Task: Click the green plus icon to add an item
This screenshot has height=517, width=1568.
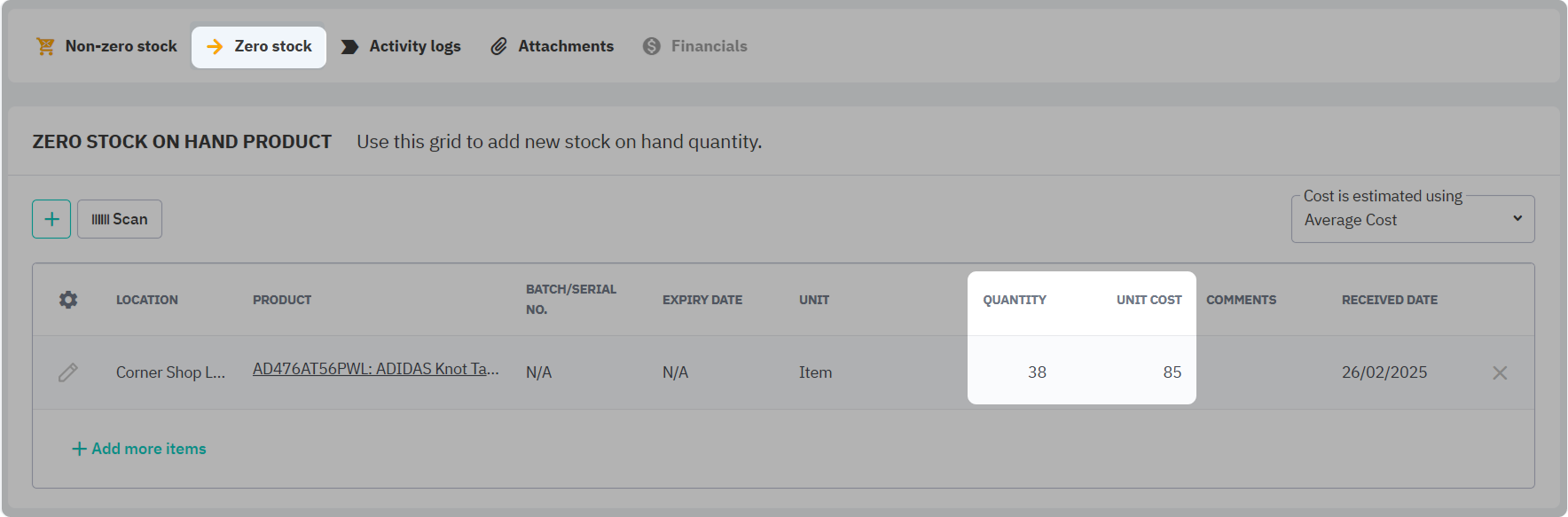Action: [x=51, y=218]
